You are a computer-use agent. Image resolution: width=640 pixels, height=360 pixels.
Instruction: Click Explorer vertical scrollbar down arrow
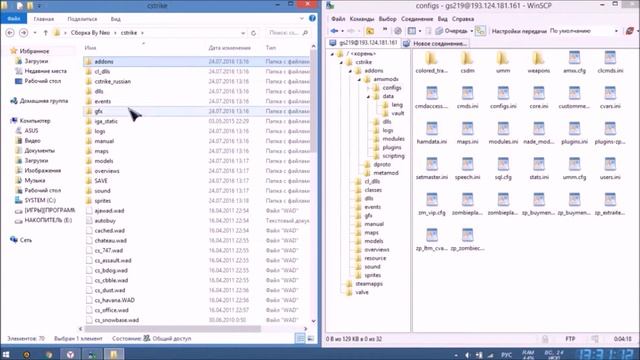point(313,321)
